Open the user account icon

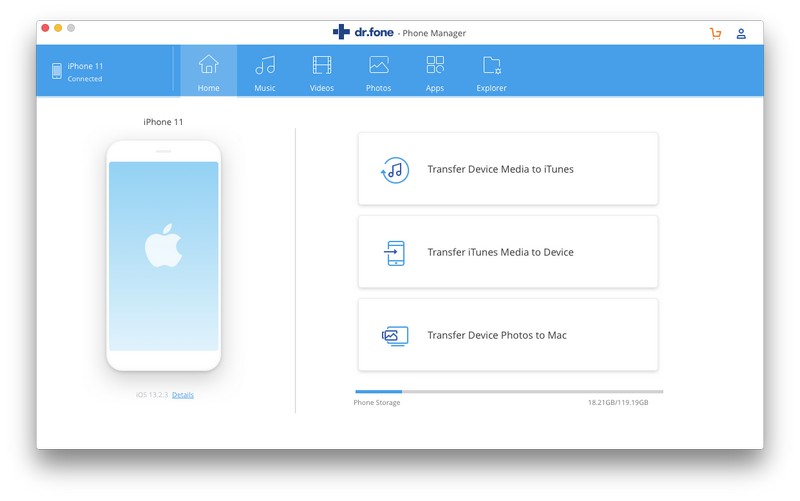[x=741, y=34]
